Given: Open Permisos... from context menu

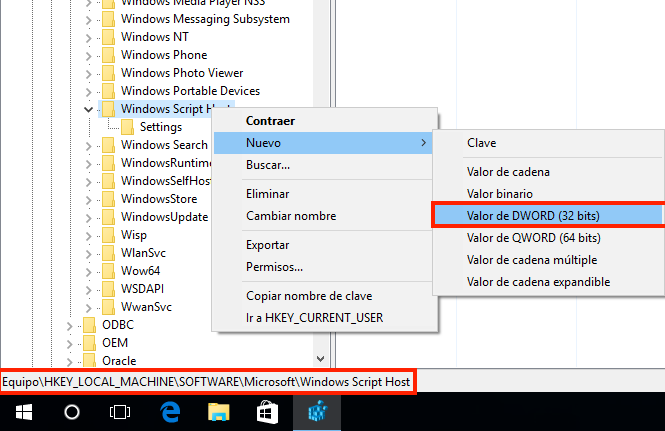Looking at the screenshot, I should (x=274, y=267).
